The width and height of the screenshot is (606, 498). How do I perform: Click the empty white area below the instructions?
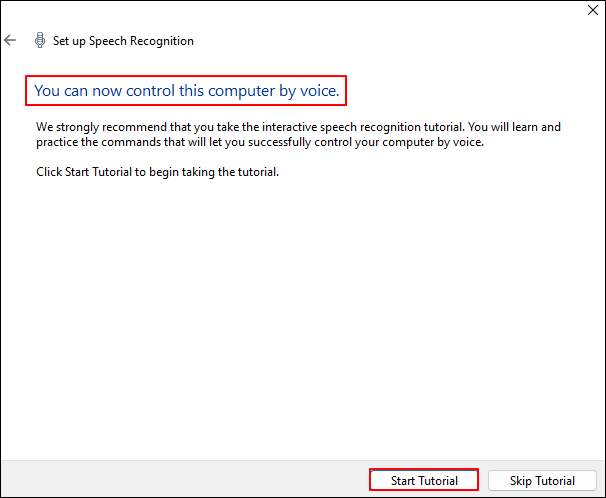click(300, 320)
